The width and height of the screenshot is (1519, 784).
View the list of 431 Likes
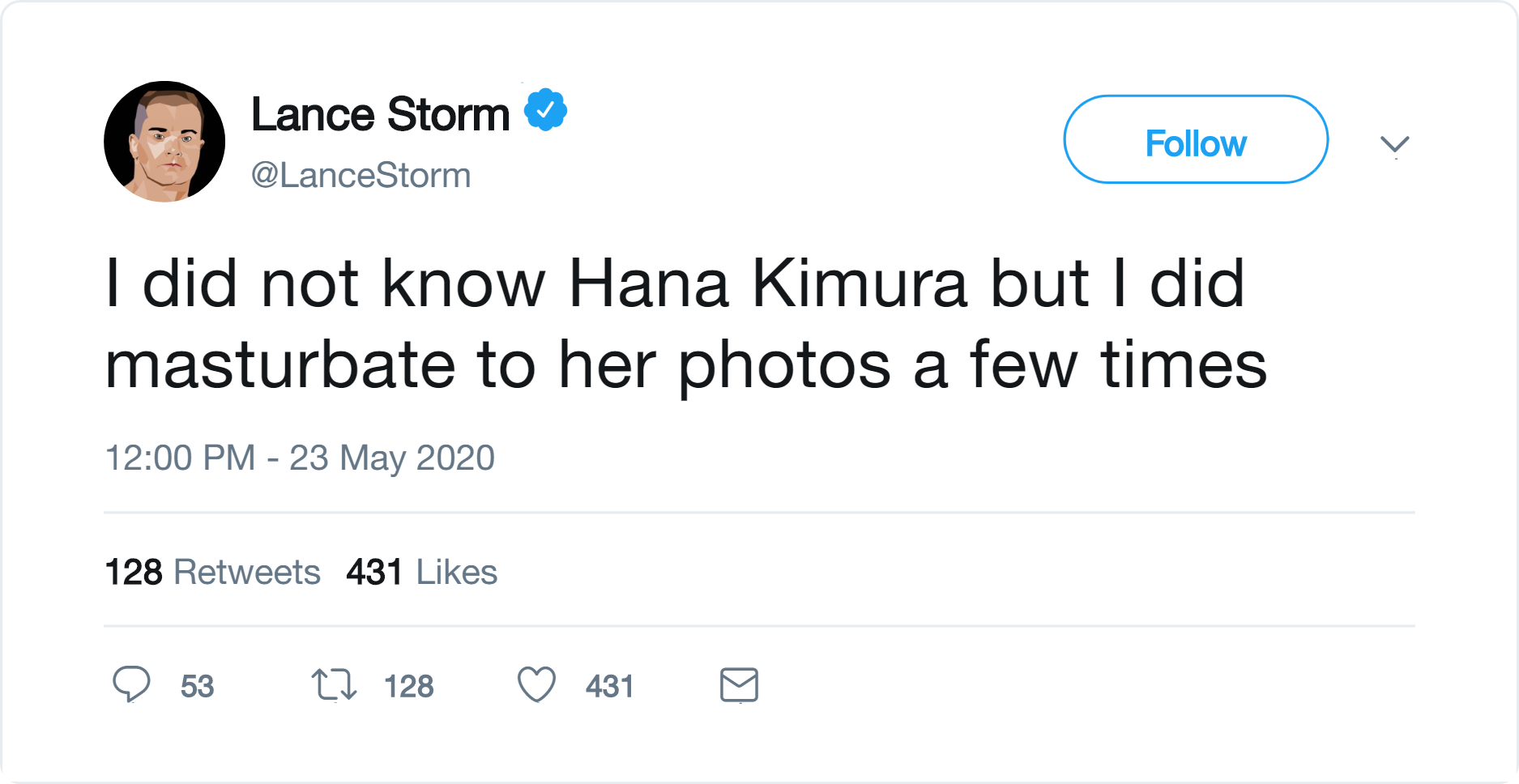tap(421, 573)
